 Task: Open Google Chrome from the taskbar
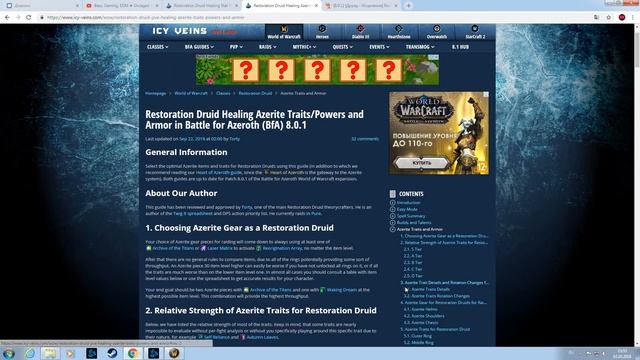click(132, 353)
